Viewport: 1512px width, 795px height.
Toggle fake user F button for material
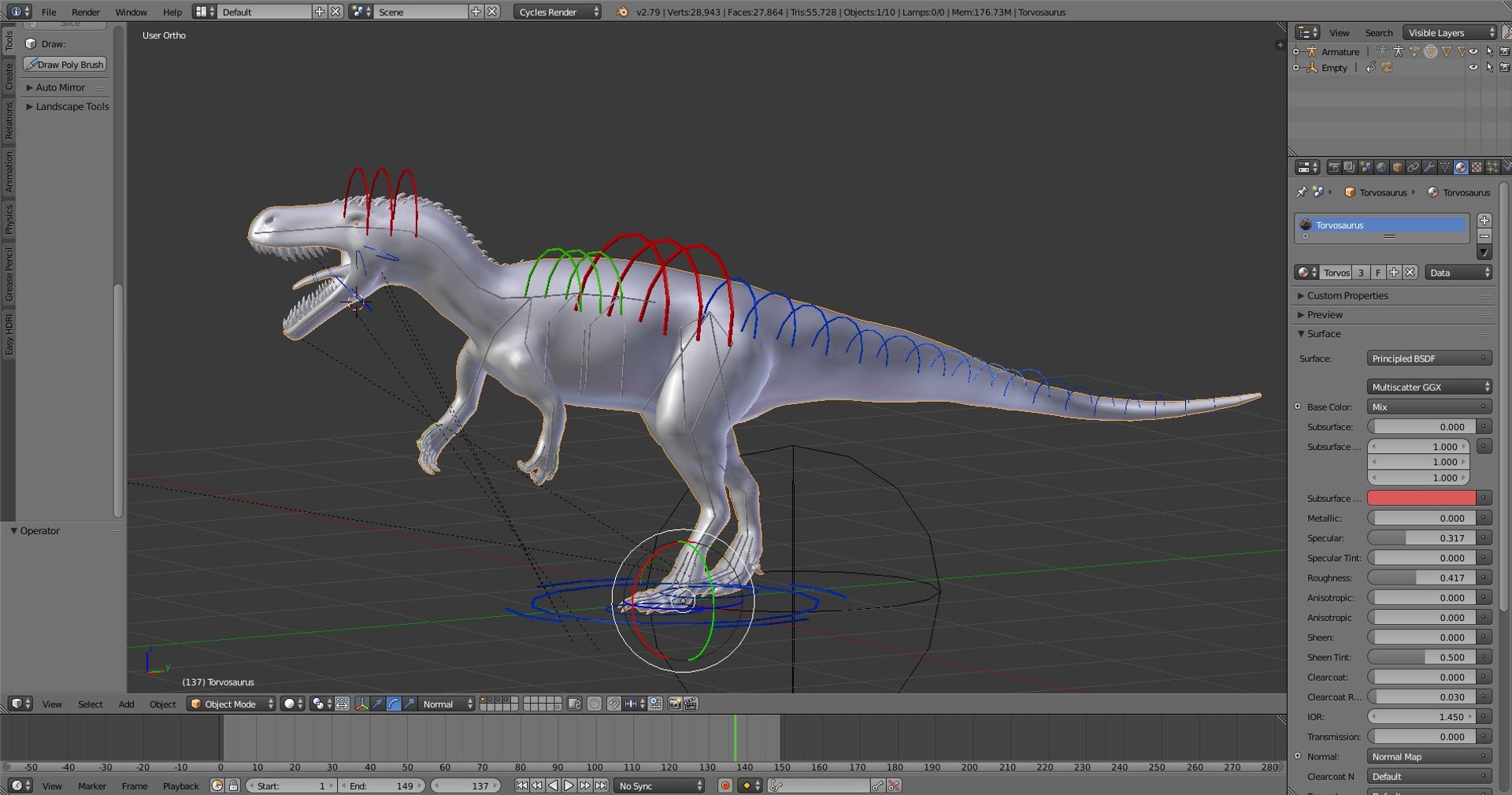coord(1378,273)
